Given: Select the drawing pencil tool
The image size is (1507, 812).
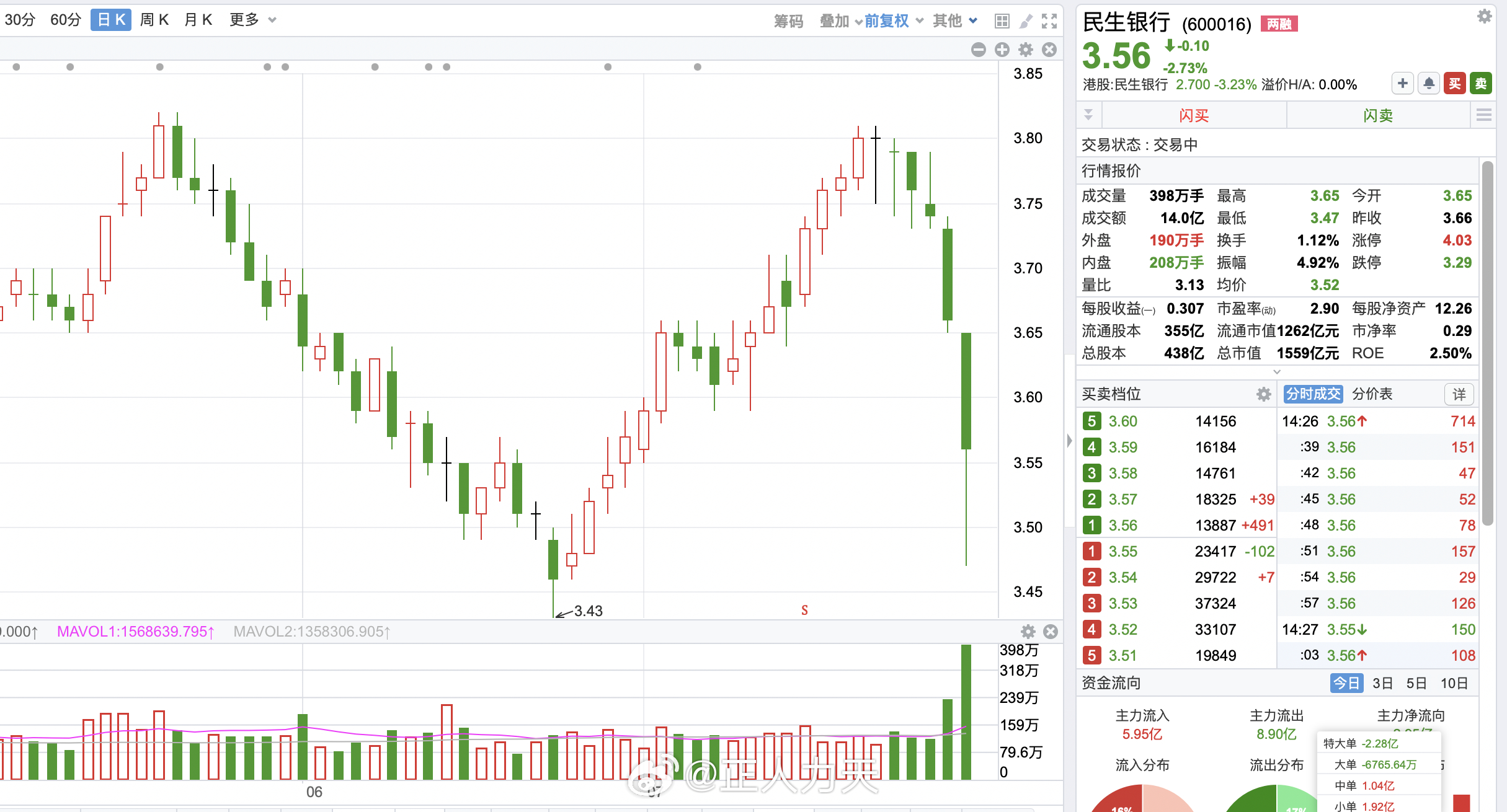Looking at the screenshot, I should point(1026,21).
